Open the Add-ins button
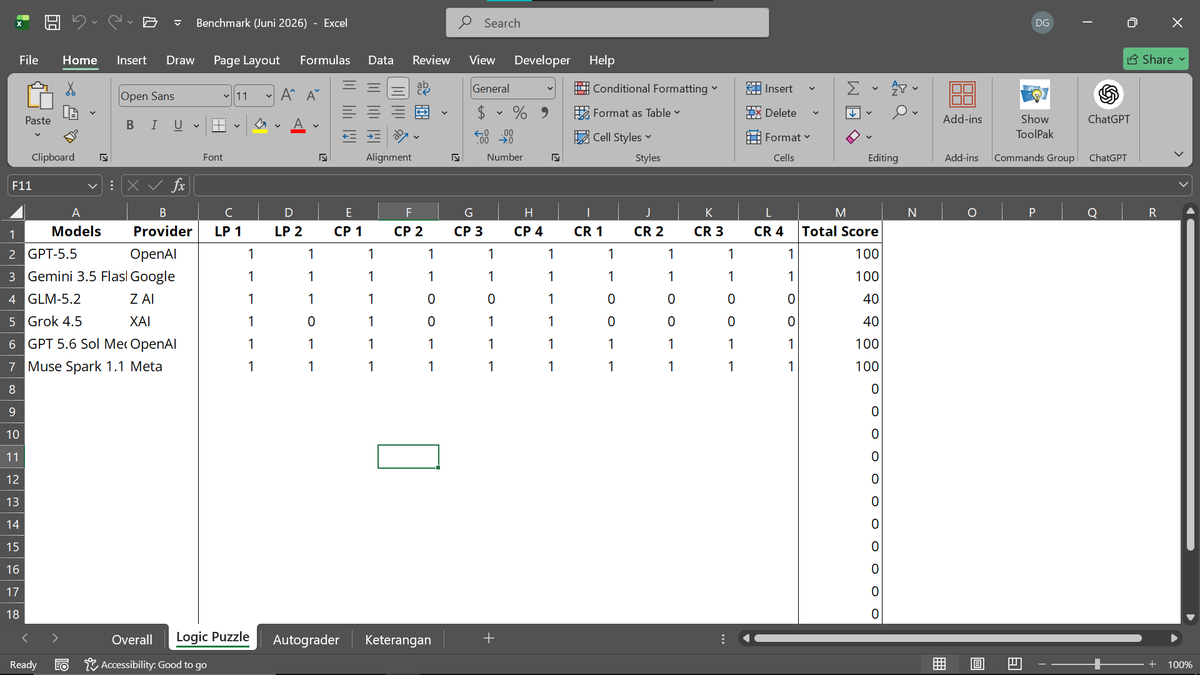This screenshot has width=1200, height=675. click(x=962, y=104)
